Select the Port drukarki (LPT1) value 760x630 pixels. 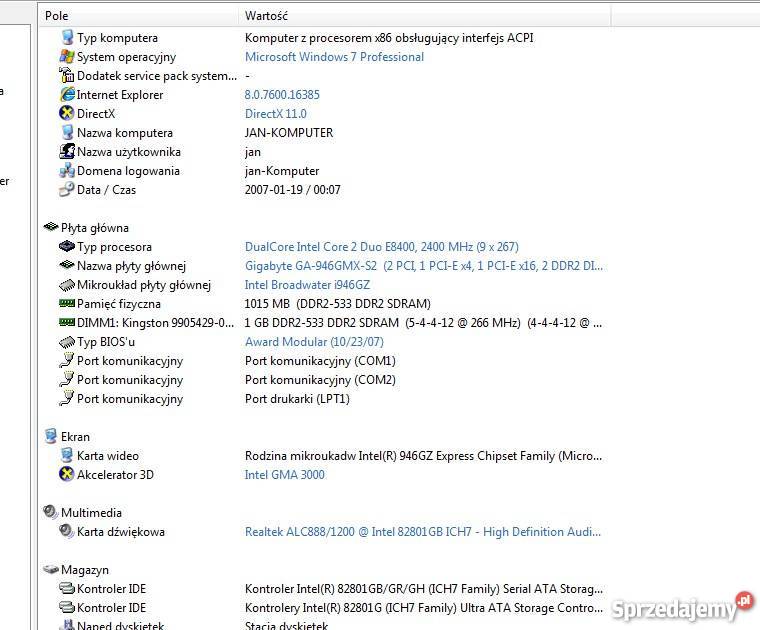[x=297, y=399]
